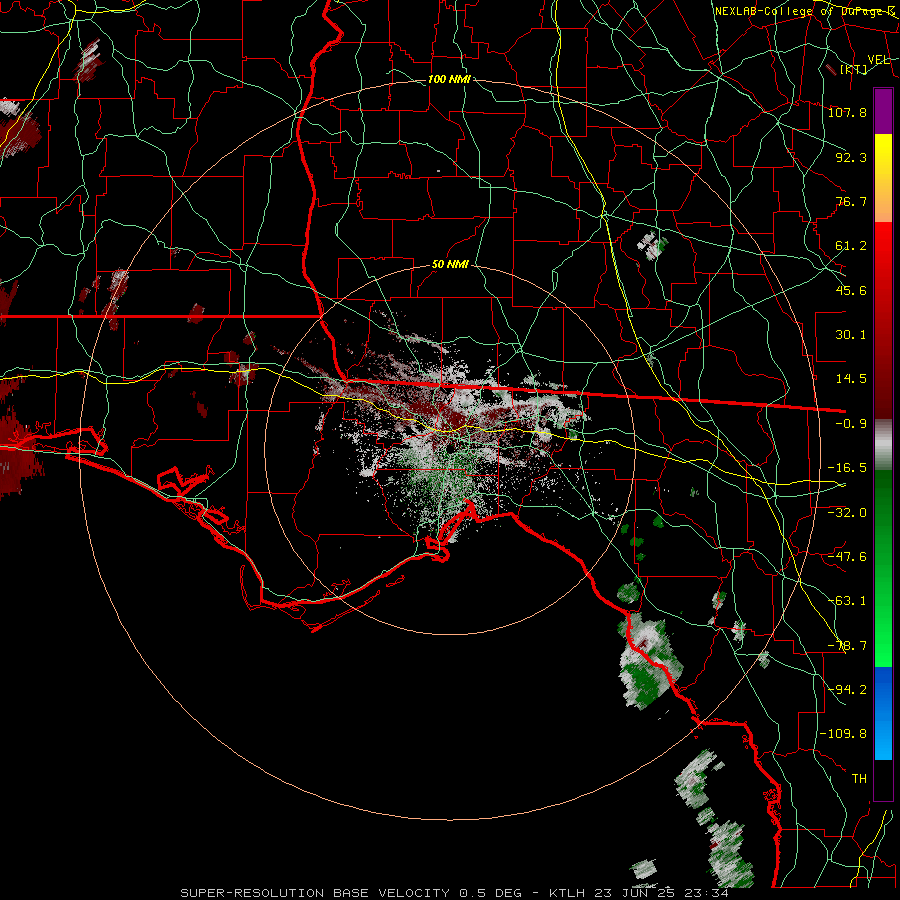Click the -63.1 velocity scale label
This screenshot has height=900, width=900.
[x=847, y=601]
